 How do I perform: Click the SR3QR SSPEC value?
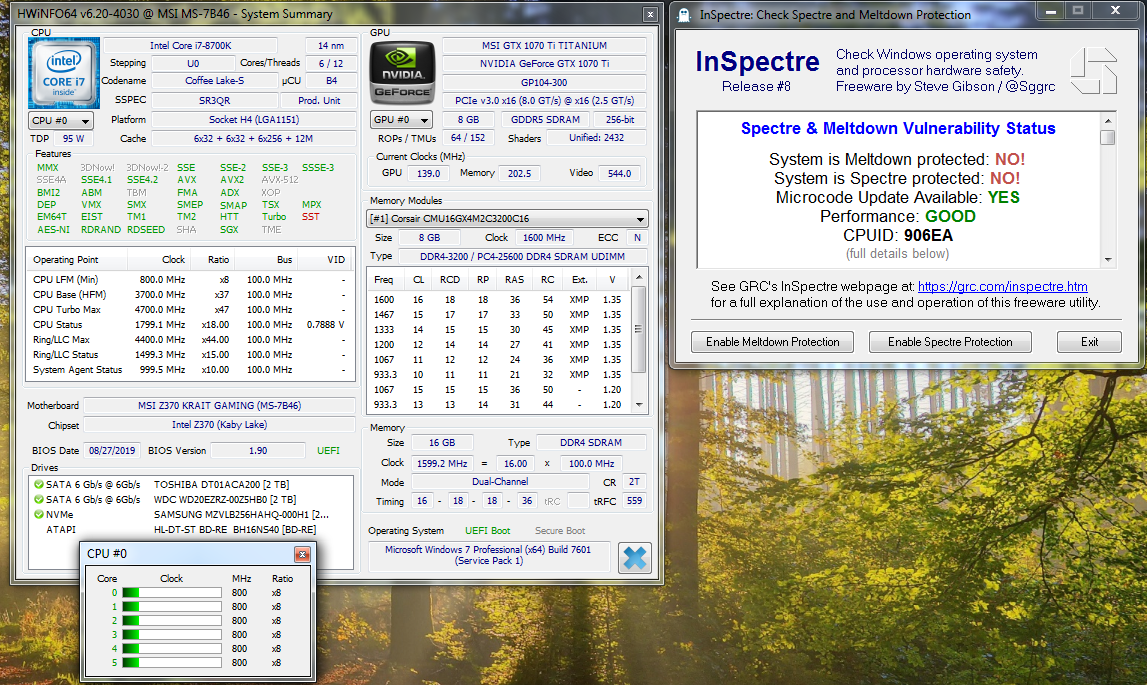(x=214, y=100)
